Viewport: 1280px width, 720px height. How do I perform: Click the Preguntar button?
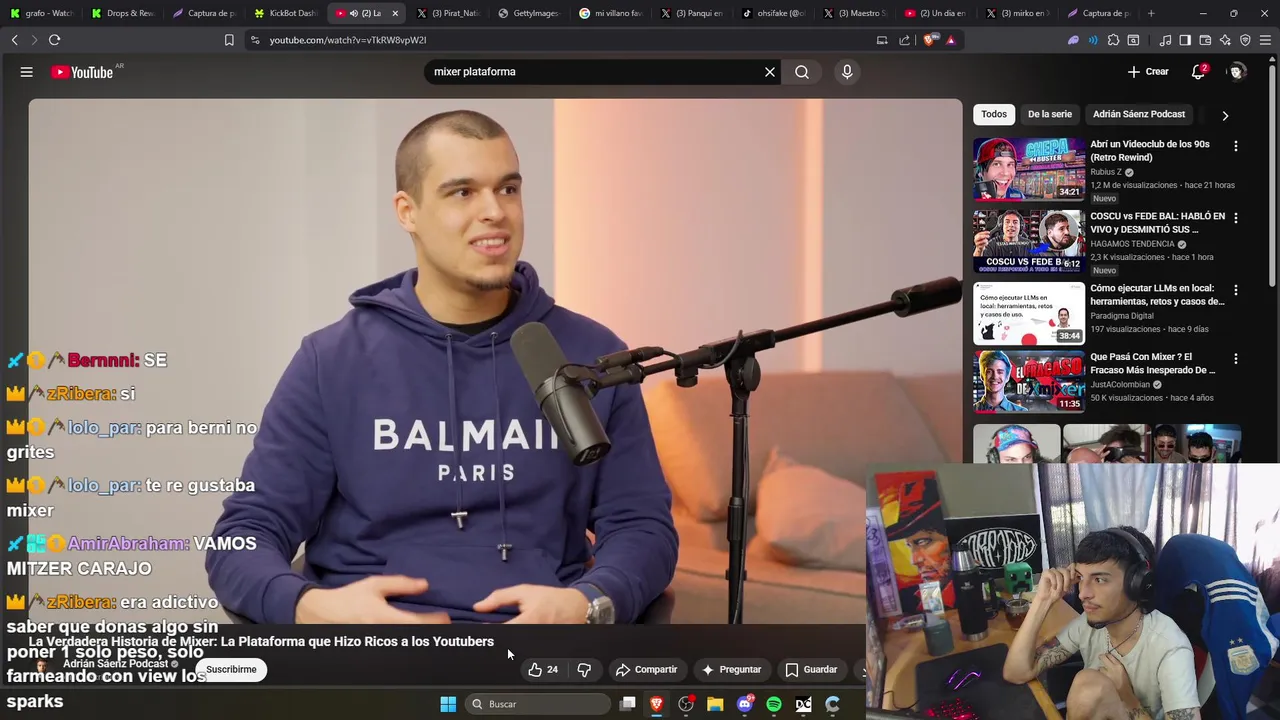pyautogui.click(x=731, y=670)
